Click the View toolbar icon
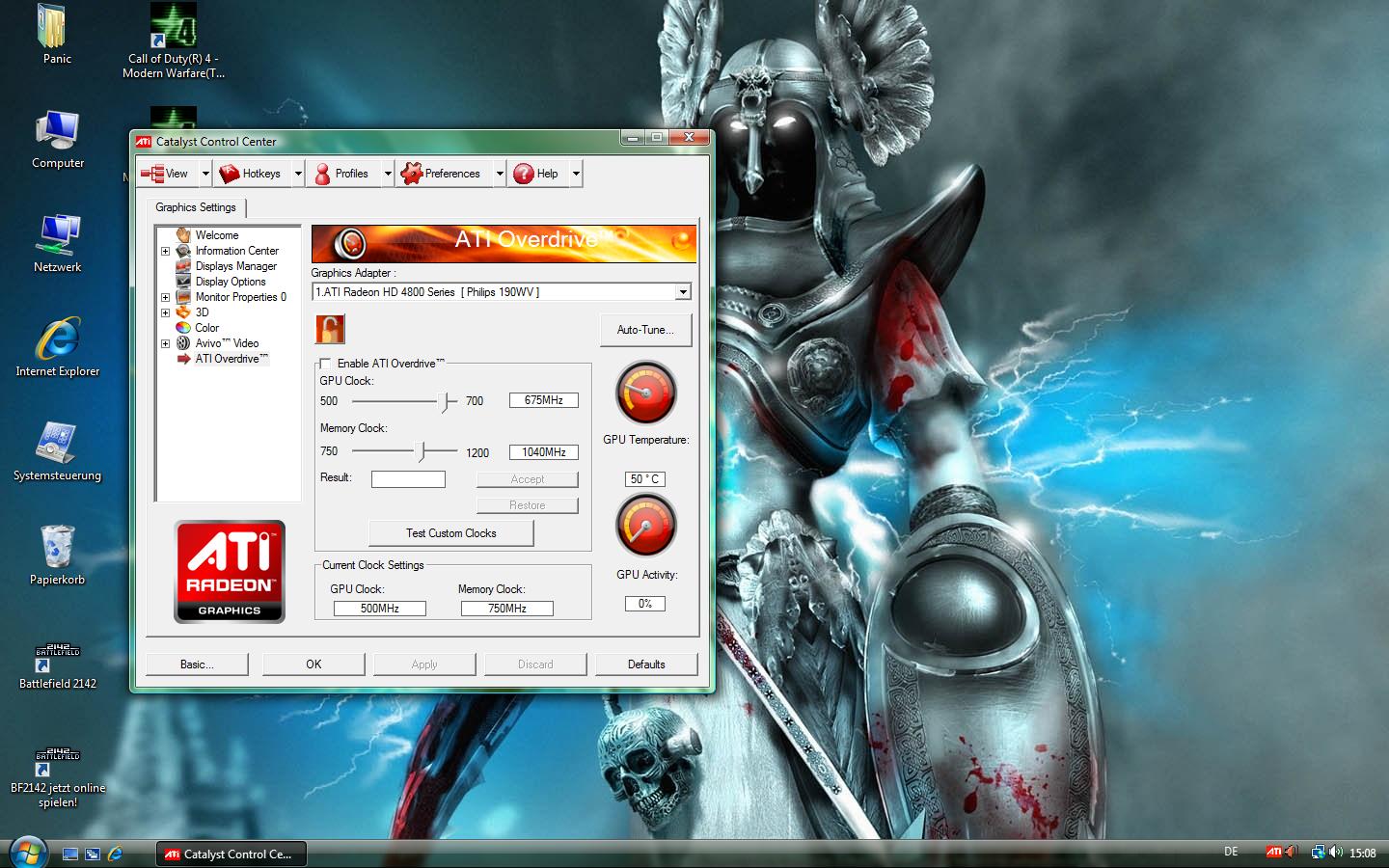This screenshot has width=1389, height=868. (152, 174)
